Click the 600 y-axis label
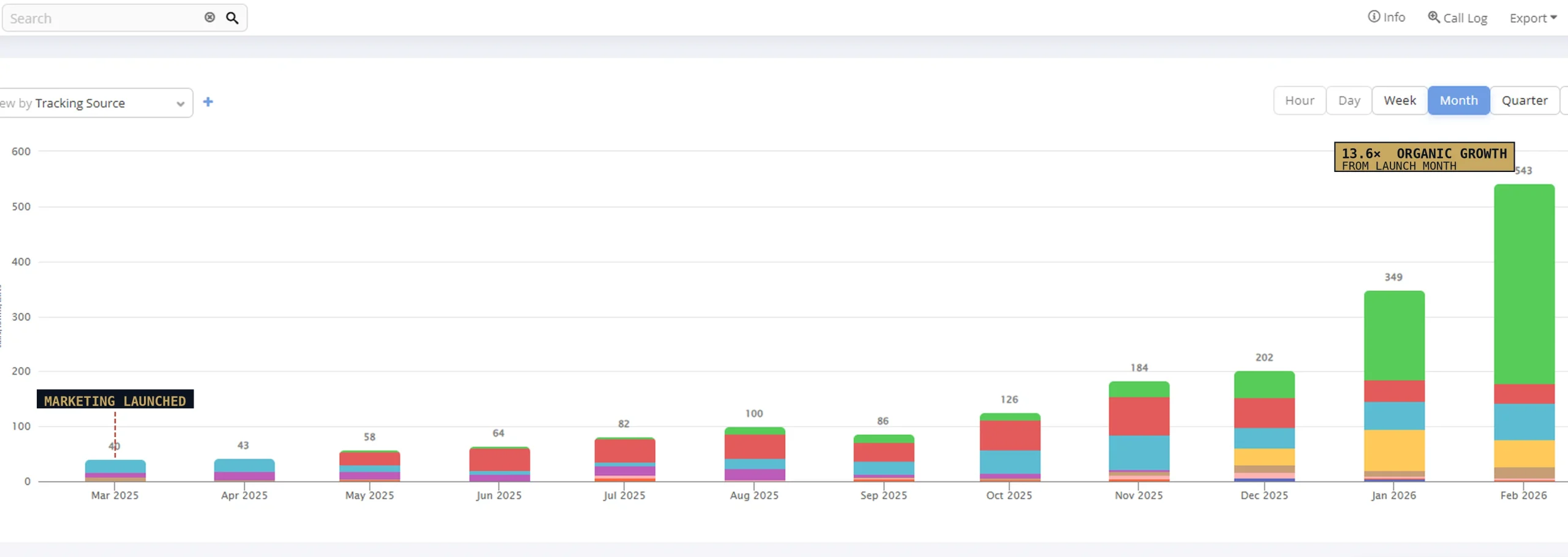The width and height of the screenshot is (1568, 557). coord(21,151)
